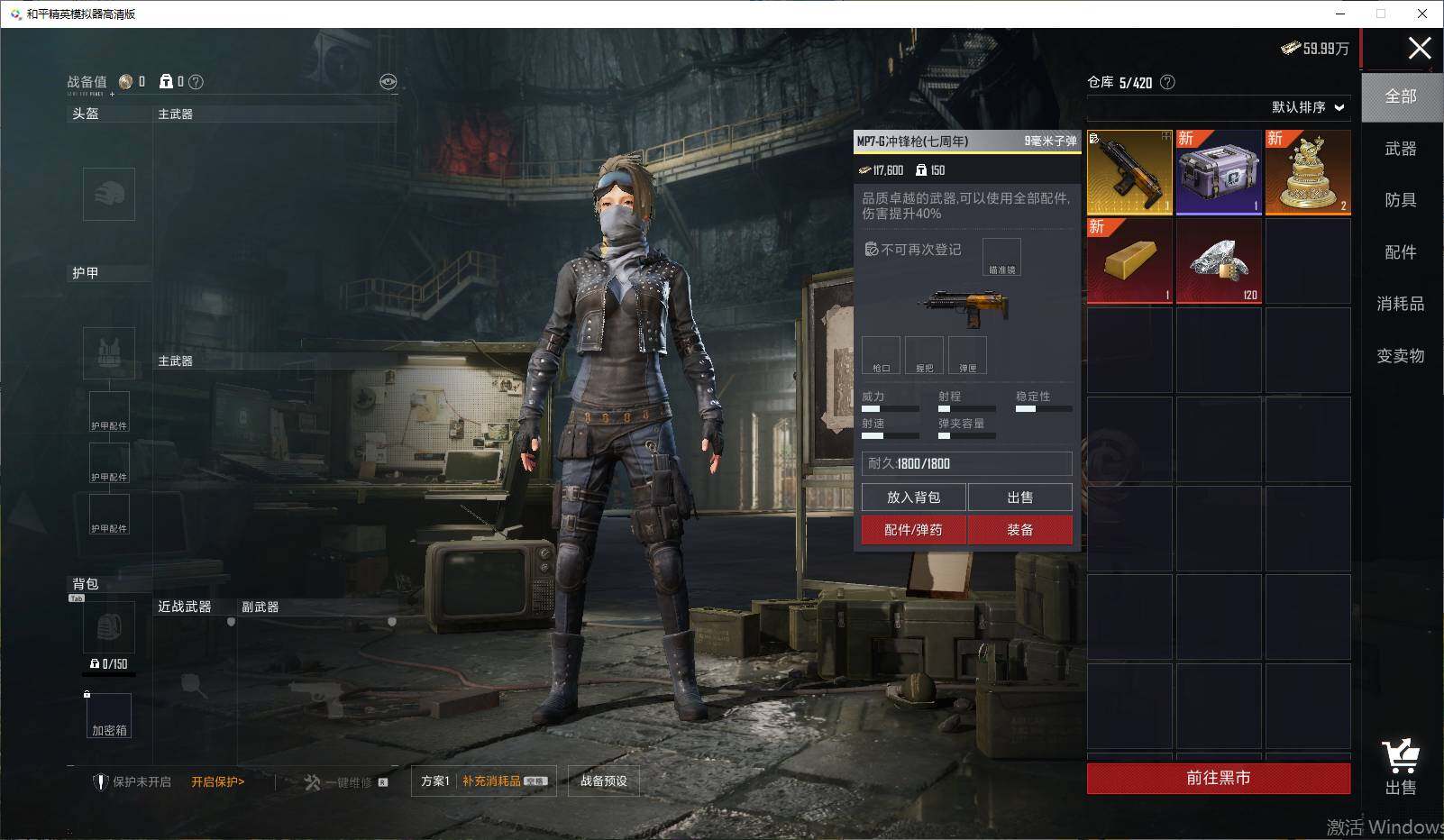
Task: Click the 副武器 slot label
Action: point(260,607)
